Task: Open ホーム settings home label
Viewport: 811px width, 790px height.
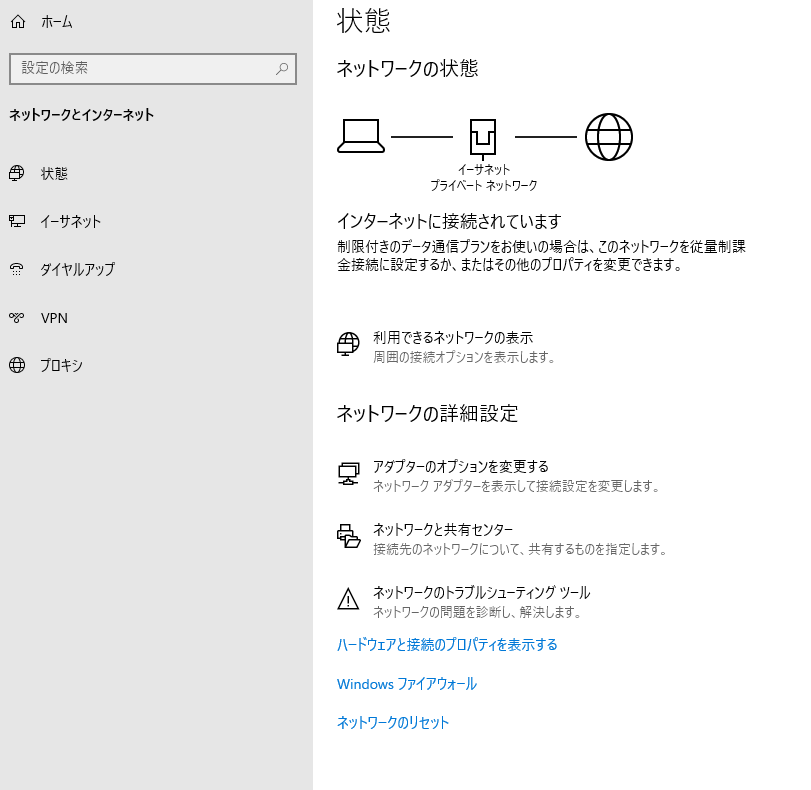Action: (57, 22)
